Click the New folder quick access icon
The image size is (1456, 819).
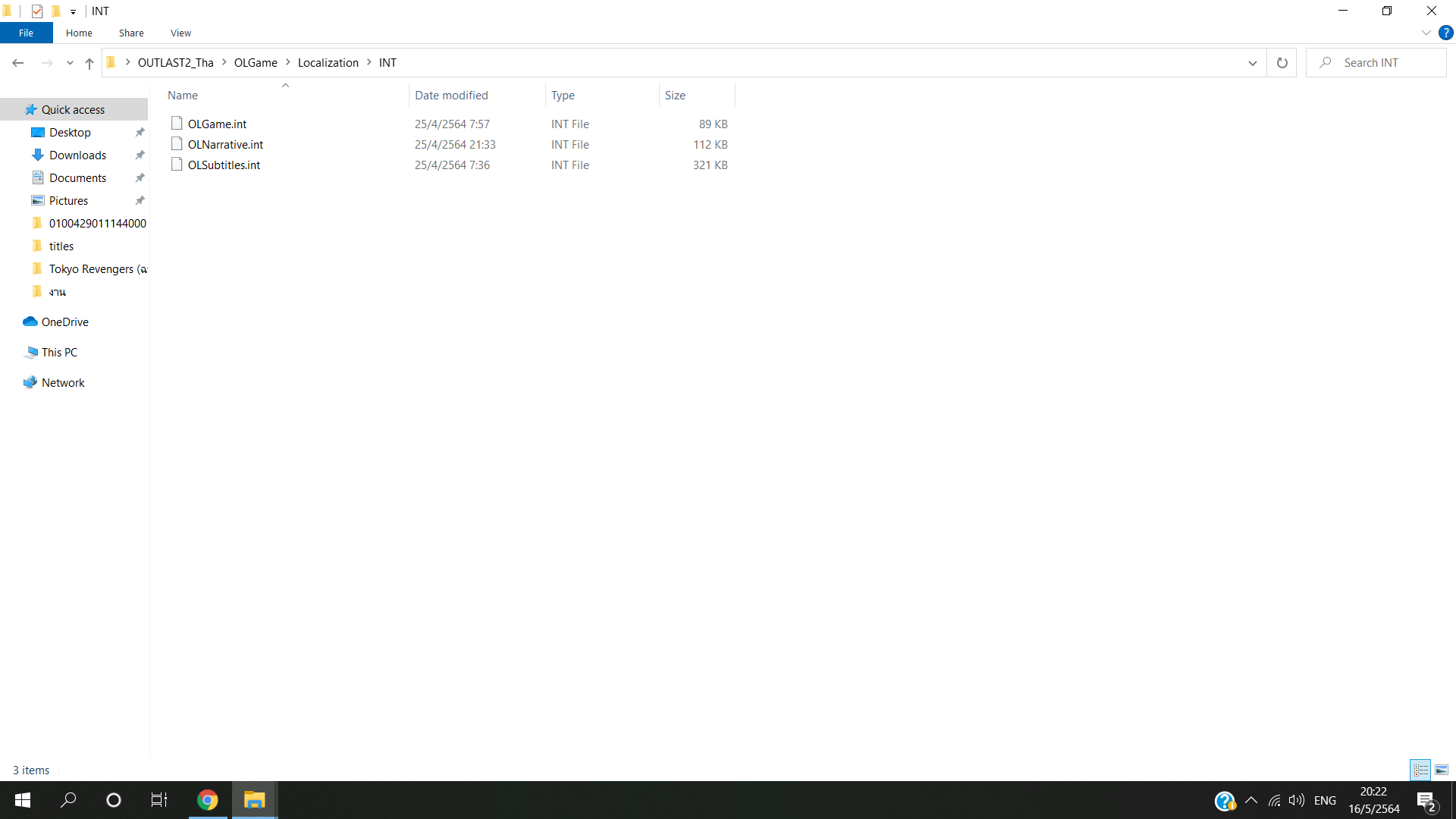click(56, 11)
